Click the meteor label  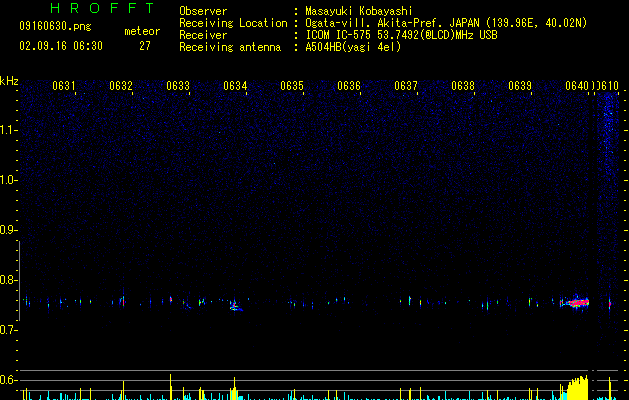pos(142,31)
